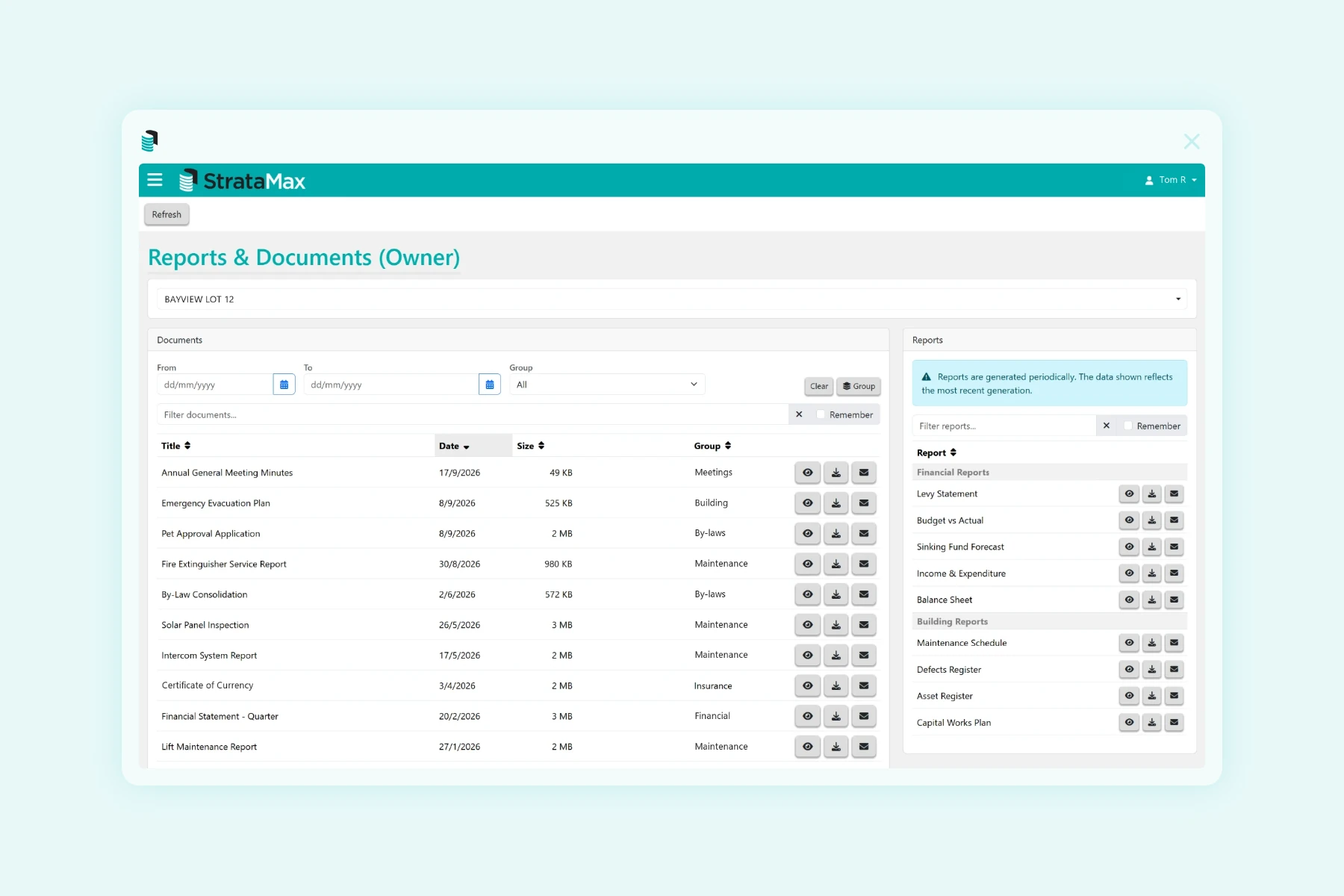Enable Remember for the reports filter
The width and height of the screenshot is (1344, 896).
(1128, 426)
